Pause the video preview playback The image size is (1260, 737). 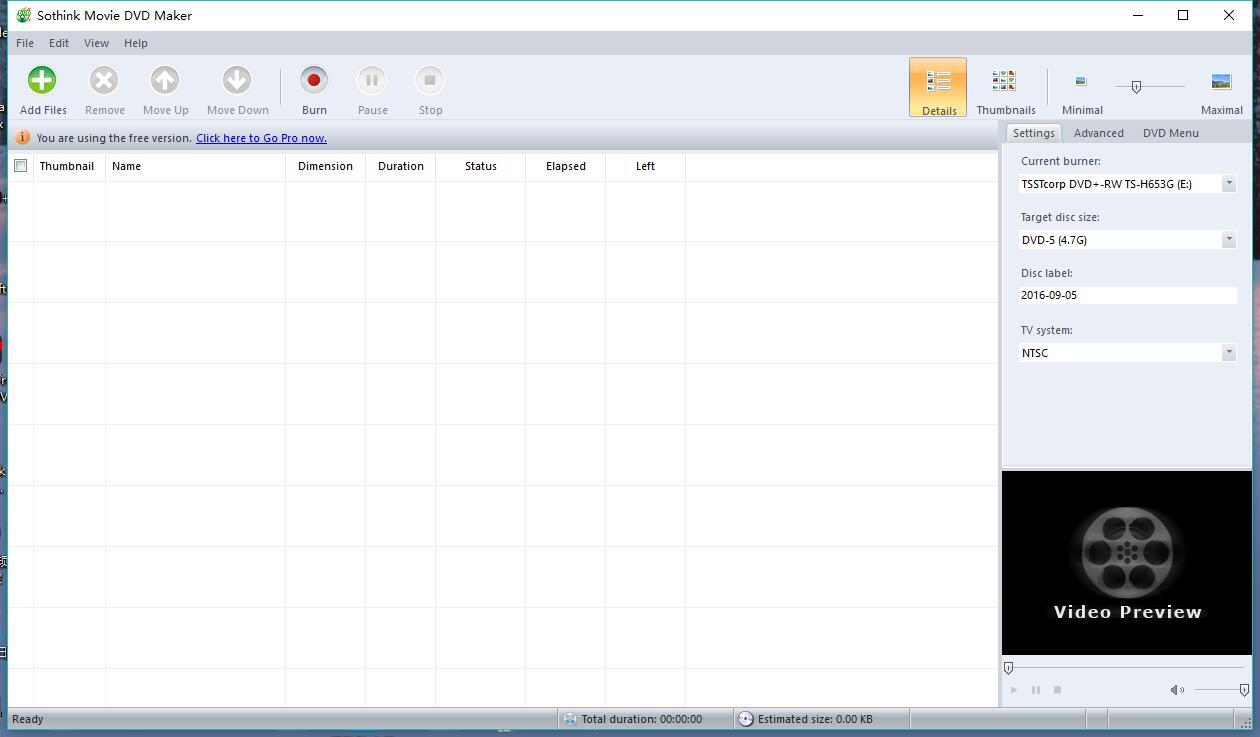click(1036, 690)
